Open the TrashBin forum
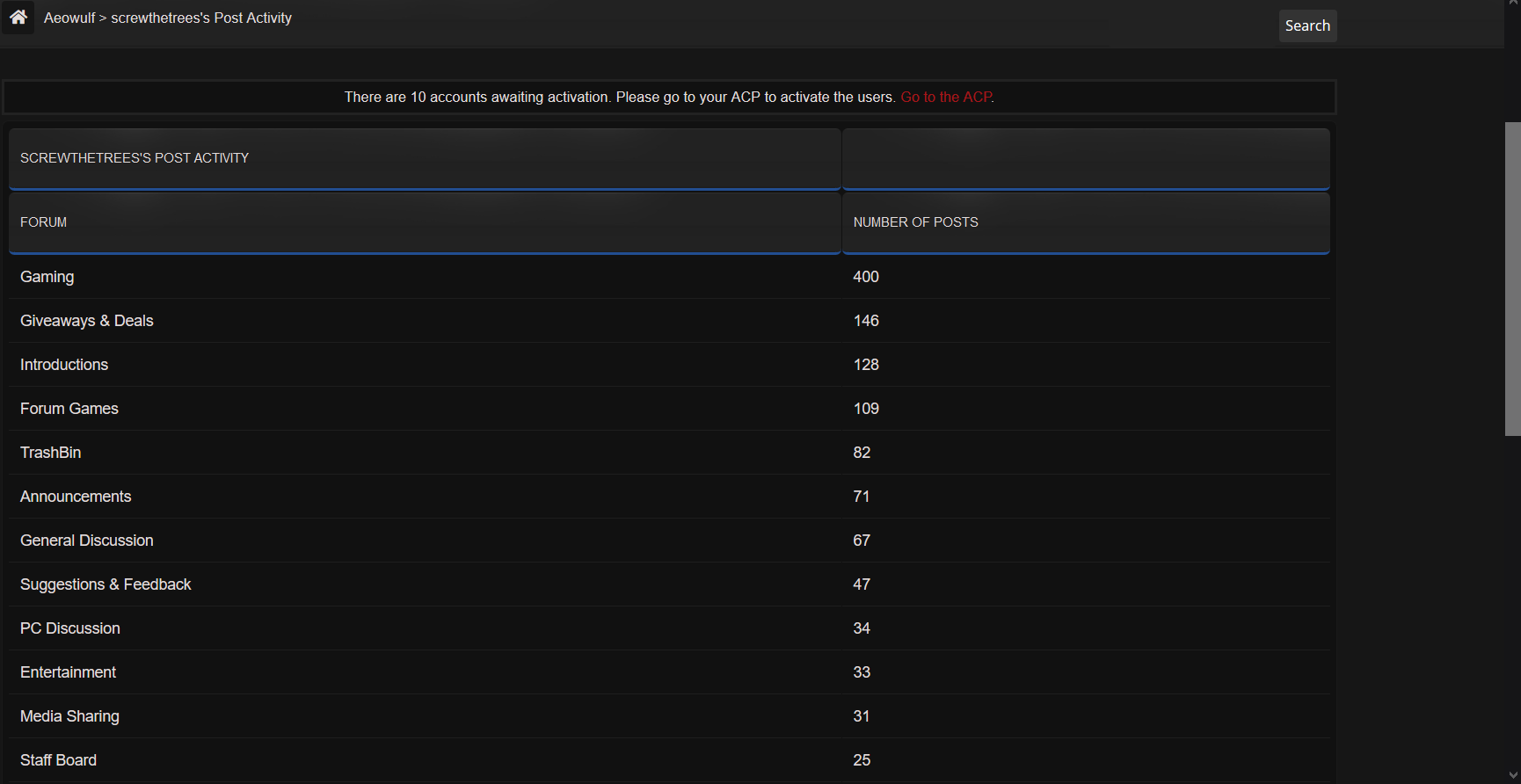The height and width of the screenshot is (784, 1521). coord(51,453)
